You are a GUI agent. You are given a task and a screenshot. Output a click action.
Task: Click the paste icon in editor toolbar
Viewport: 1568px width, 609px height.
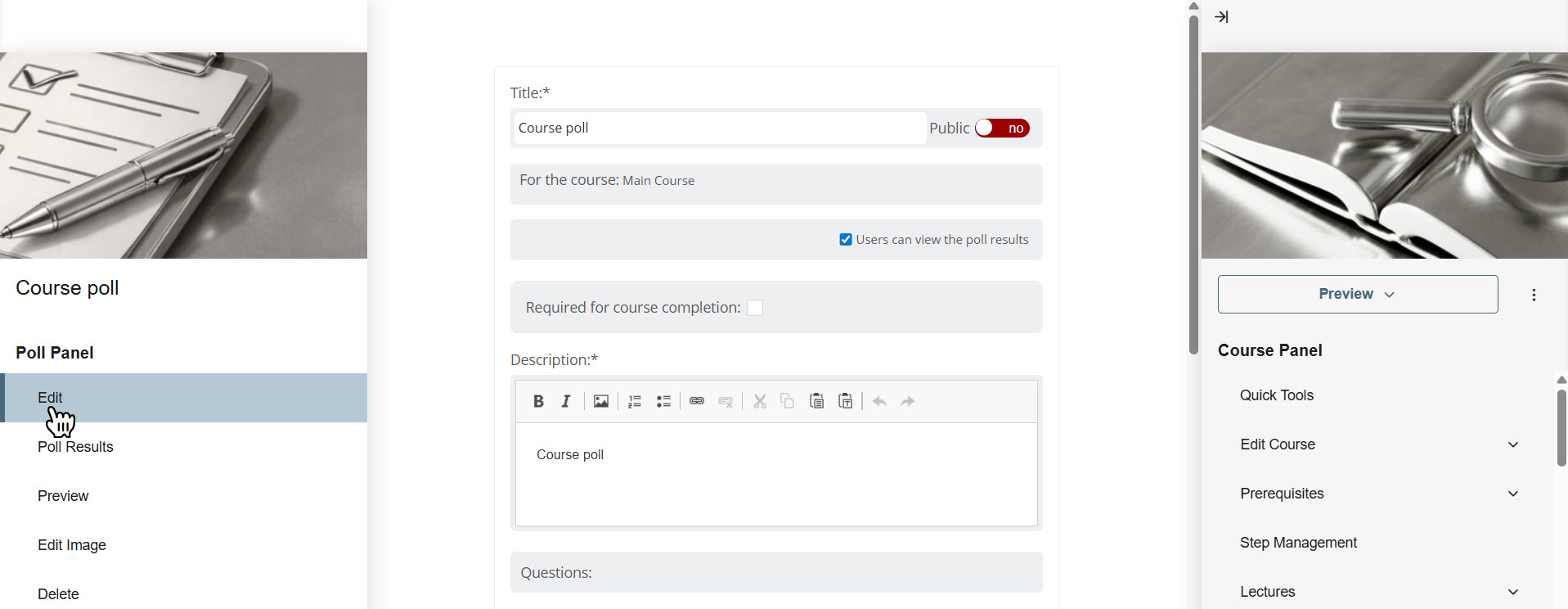point(816,401)
